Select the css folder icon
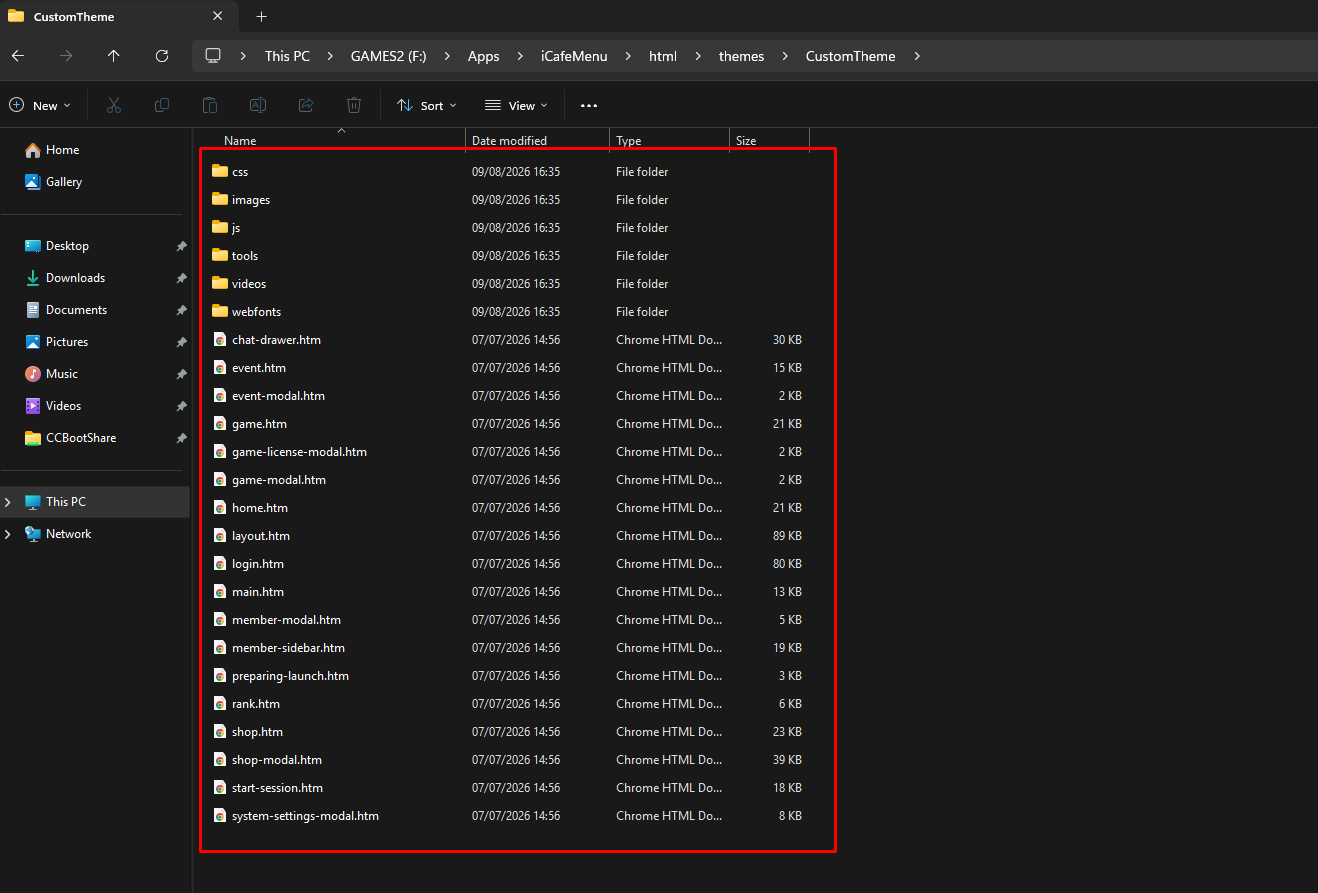 [220, 171]
